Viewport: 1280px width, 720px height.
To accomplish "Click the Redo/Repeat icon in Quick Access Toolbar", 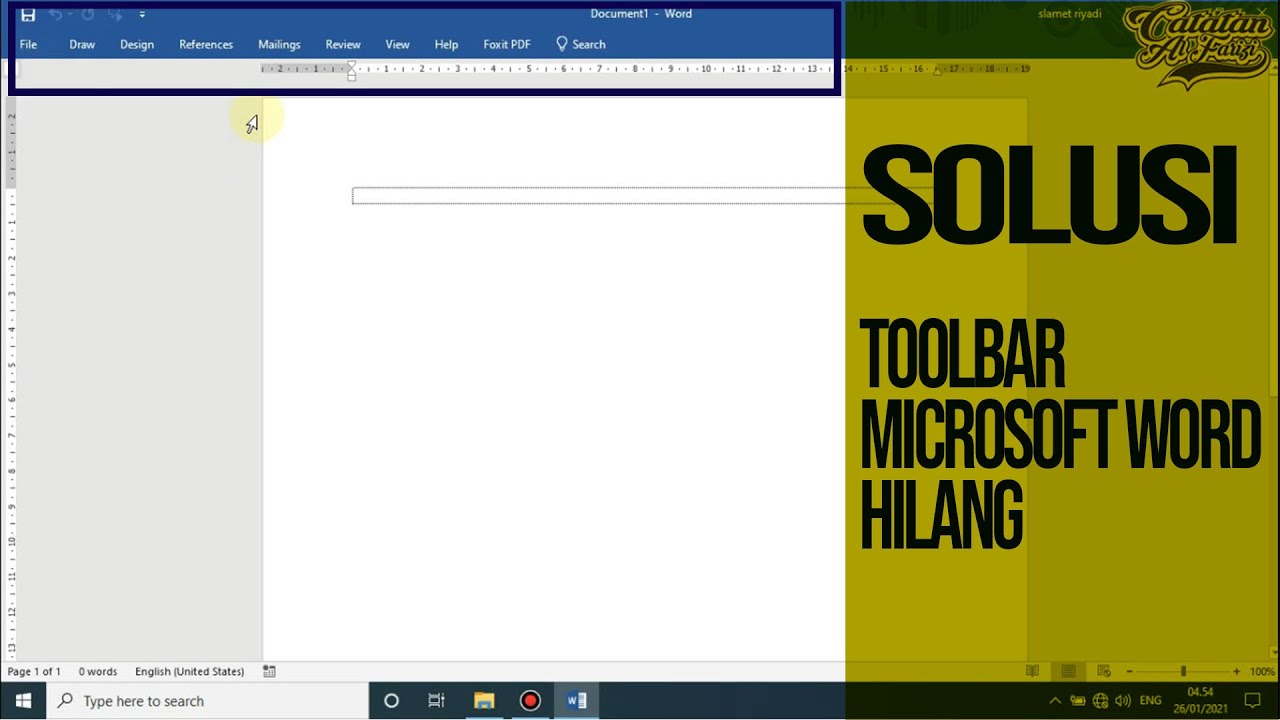I will pos(87,15).
